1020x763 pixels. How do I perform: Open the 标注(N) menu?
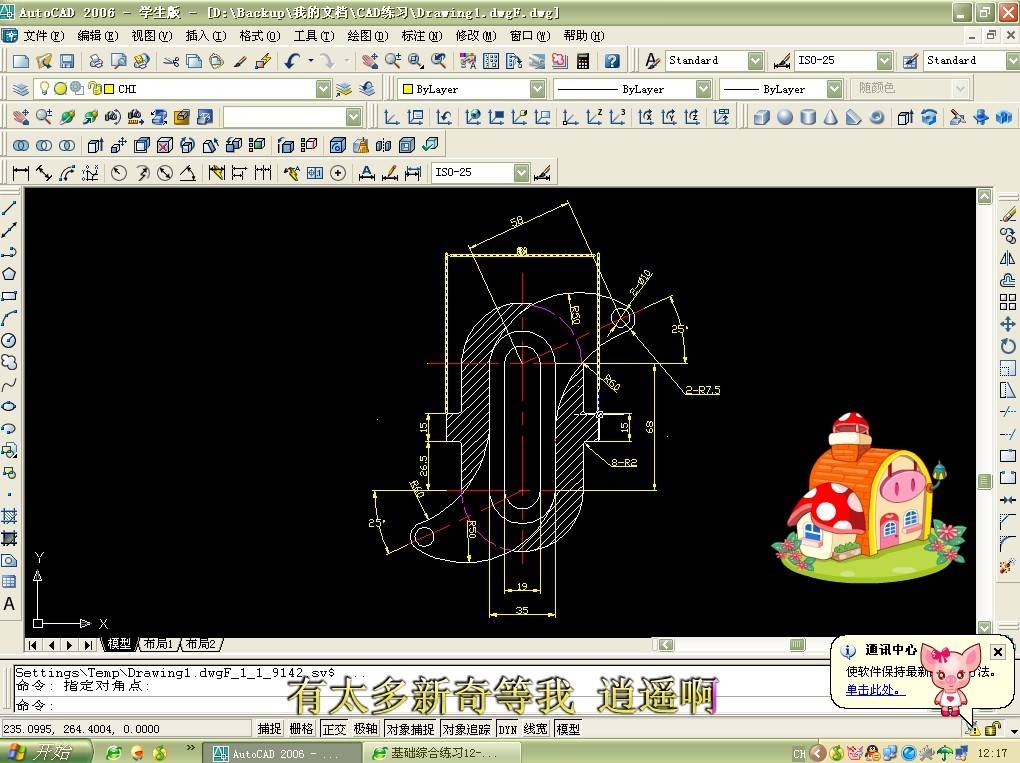coord(422,36)
